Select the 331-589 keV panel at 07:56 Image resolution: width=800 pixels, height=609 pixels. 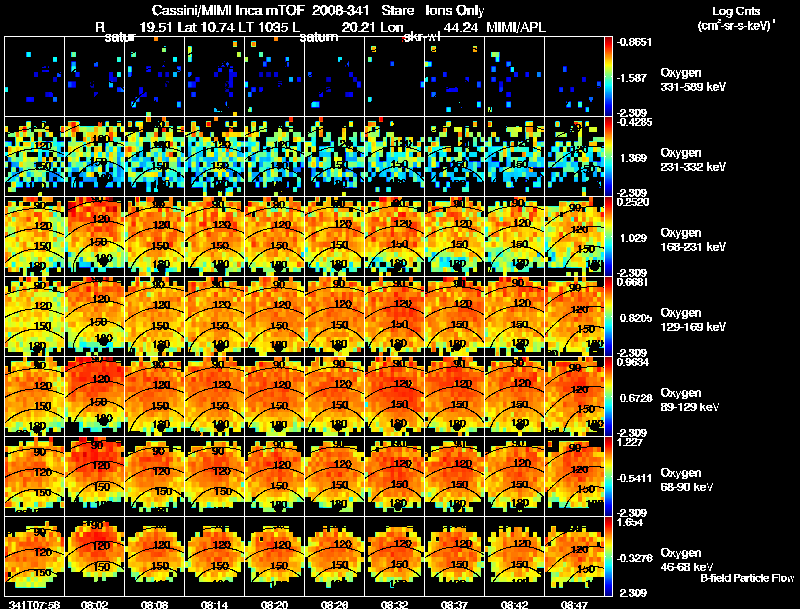35,77
